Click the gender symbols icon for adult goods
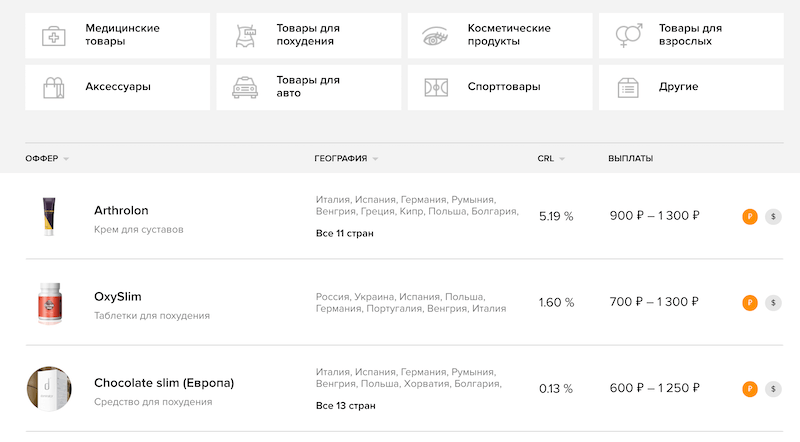This screenshot has width=800, height=442. pos(628,36)
